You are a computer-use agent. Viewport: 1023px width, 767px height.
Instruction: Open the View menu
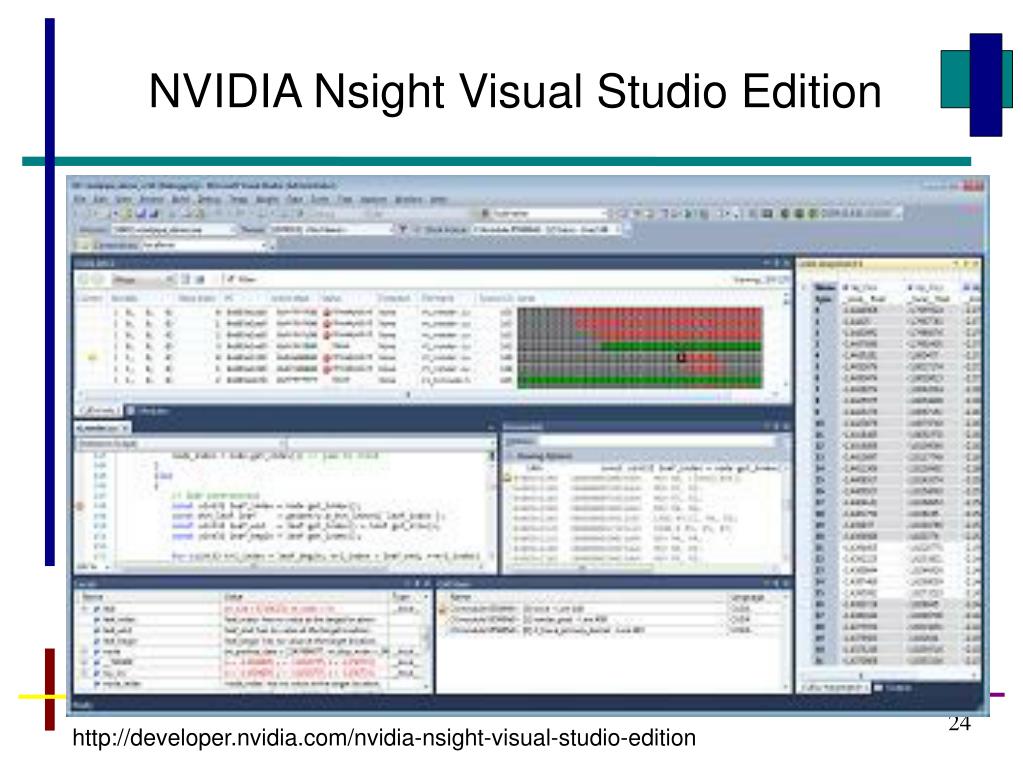point(123,200)
